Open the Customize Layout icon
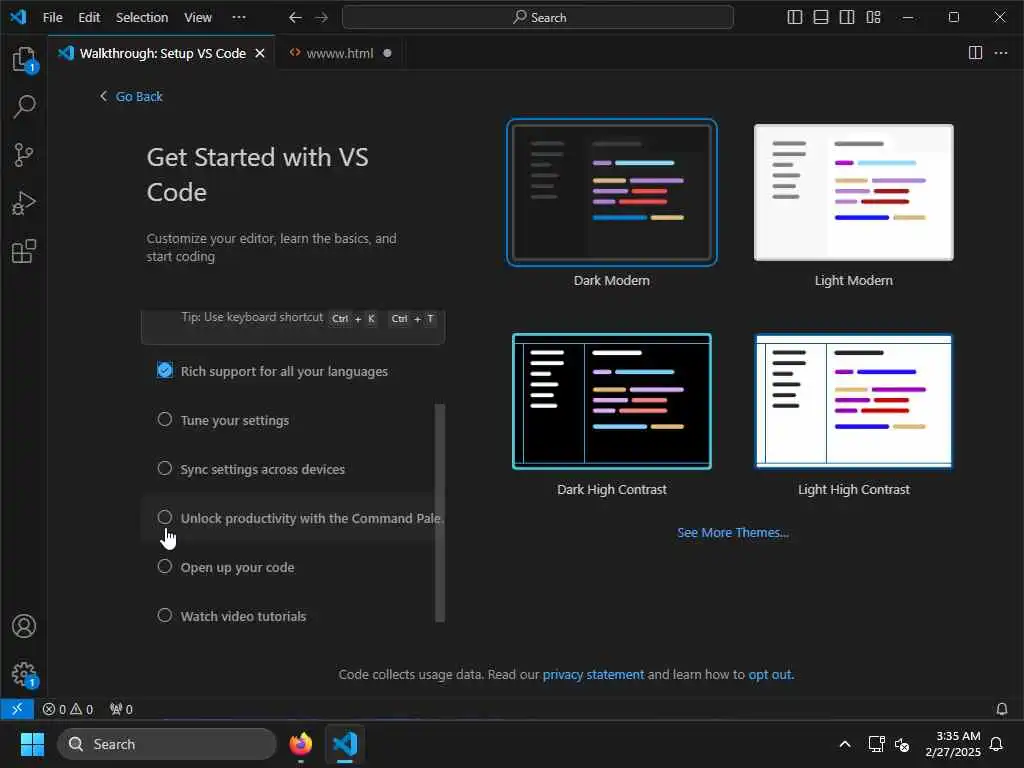Screen dimensions: 1024x768 [873, 18]
